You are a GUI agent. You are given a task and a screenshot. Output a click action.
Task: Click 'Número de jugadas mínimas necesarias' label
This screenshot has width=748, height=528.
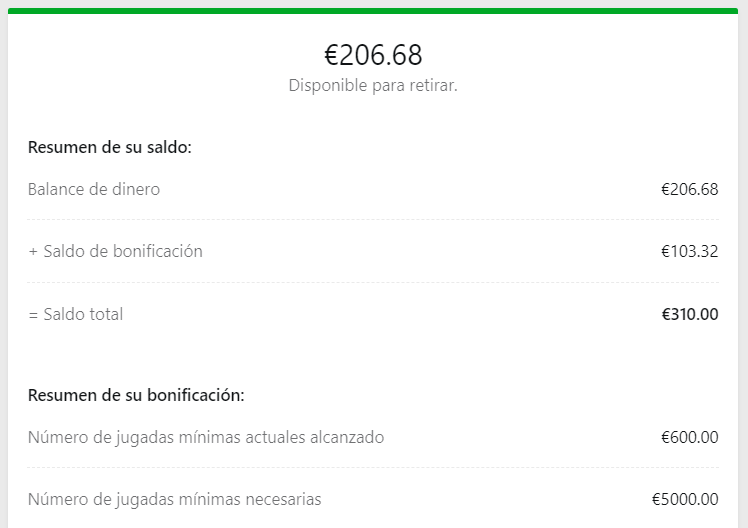(x=175, y=499)
